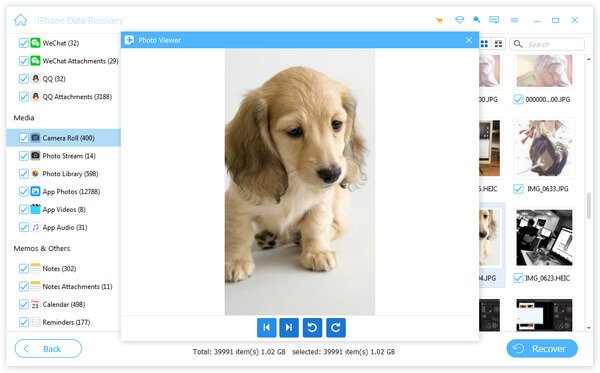Viewport: 600px width, 373px height.
Task: Toggle the Notes Attachments checkbox
Action: coord(24,286)
